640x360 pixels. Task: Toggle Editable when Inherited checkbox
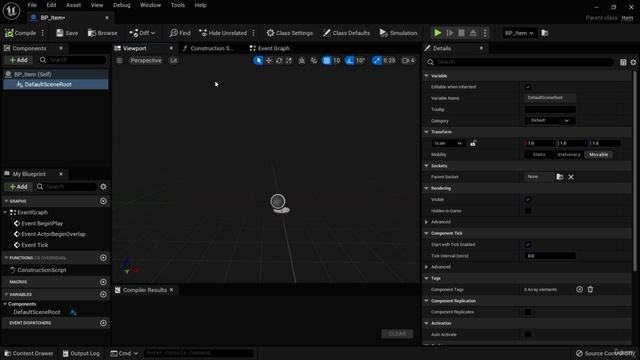tap(528, 87)
